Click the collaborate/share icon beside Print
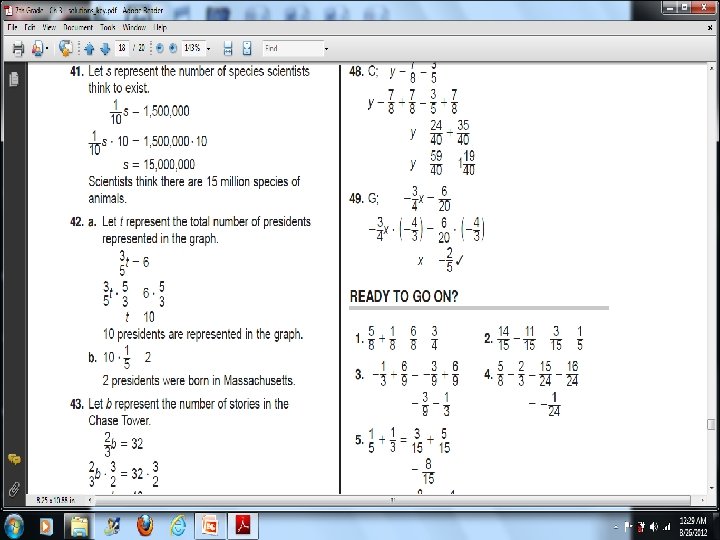 pyautogui.click(x=37, y=48)
